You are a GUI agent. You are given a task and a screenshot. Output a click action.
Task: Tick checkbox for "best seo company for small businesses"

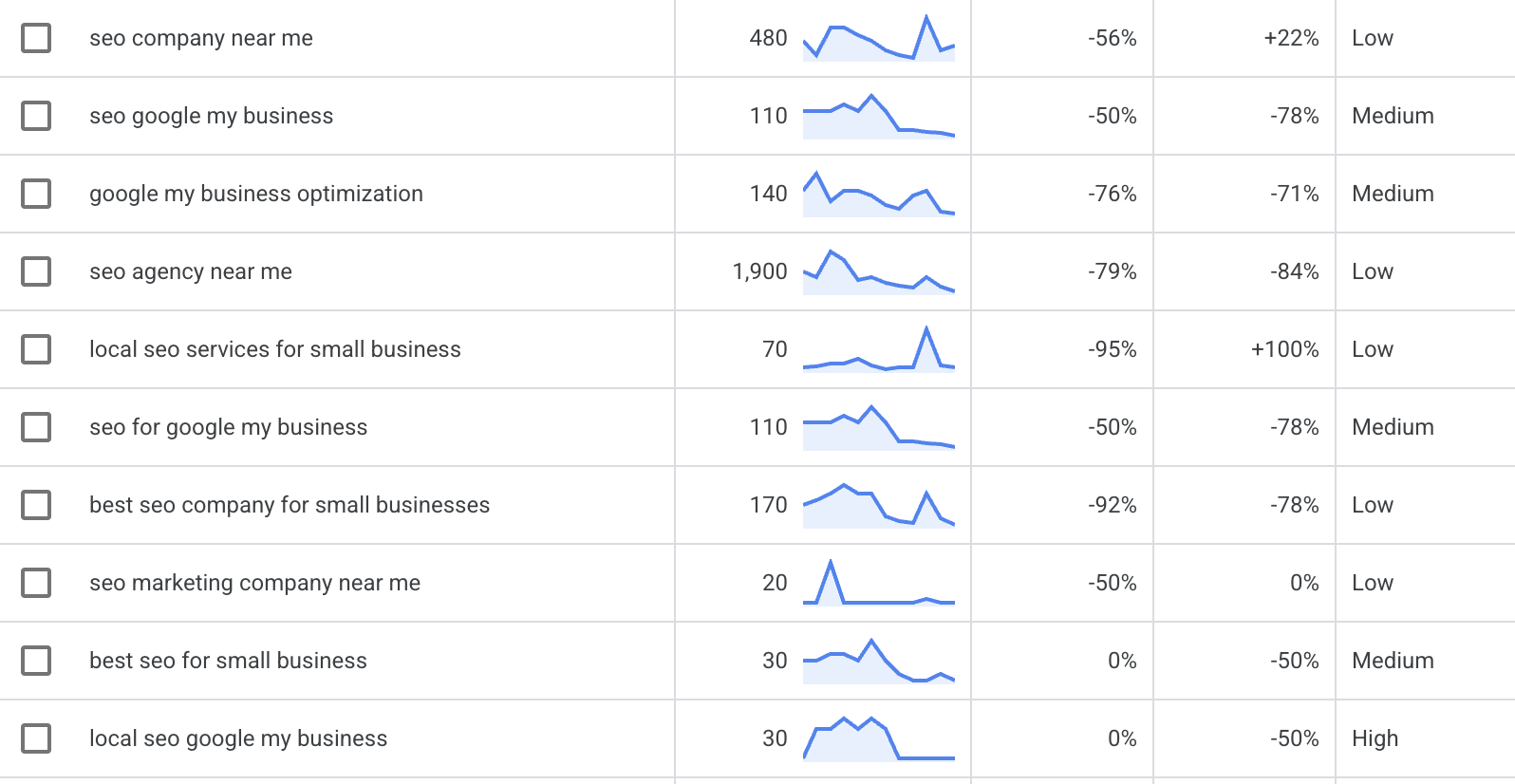35,505
